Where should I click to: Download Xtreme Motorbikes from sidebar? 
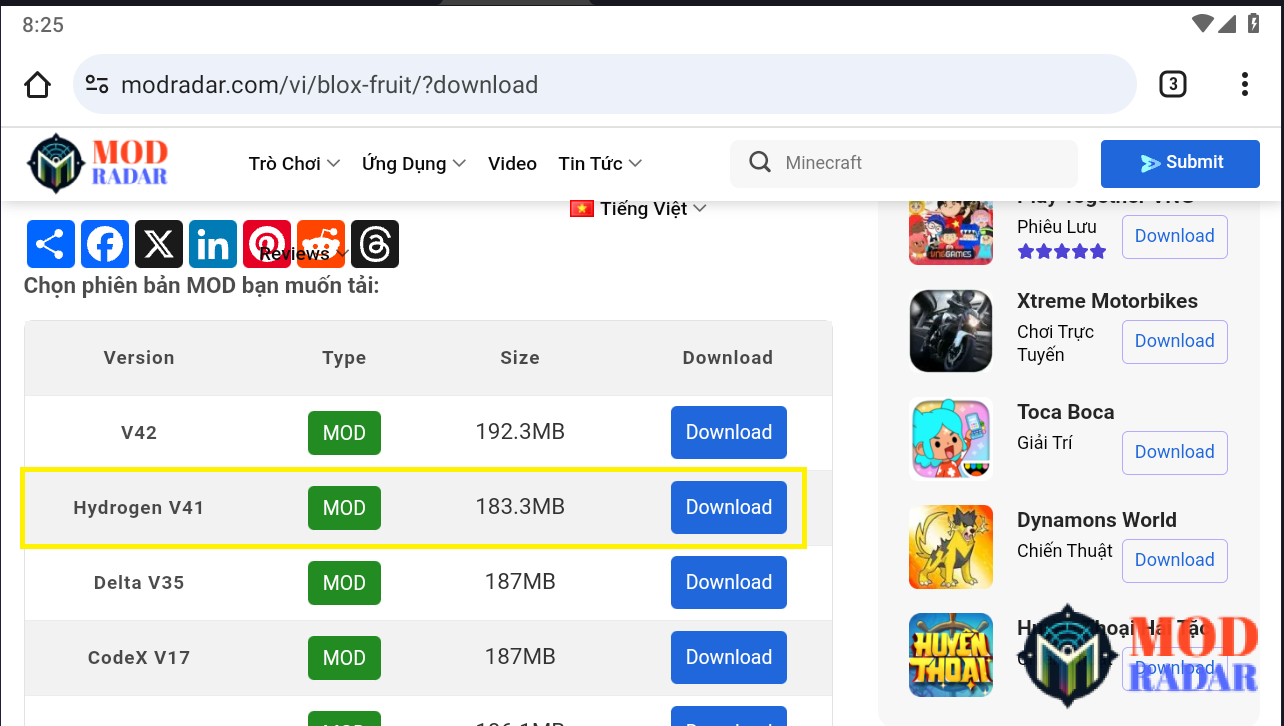tap(1174, 341)
